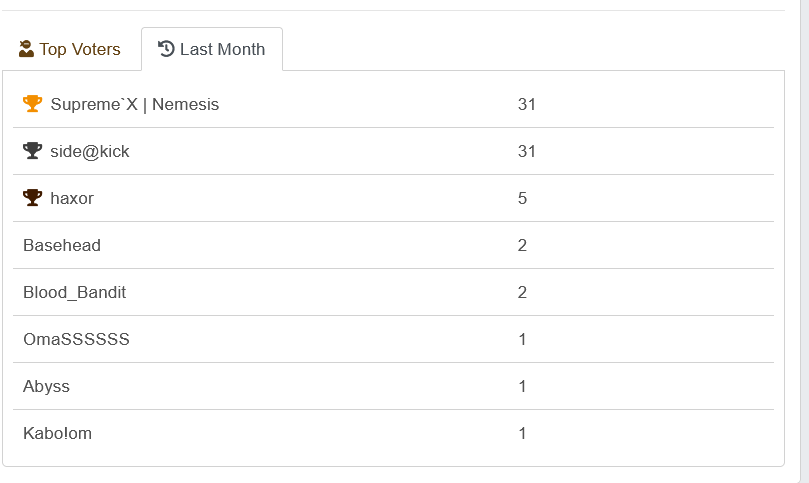Click the gold trophy beside Supreme`X | Nemesis
The width and height of the screenshot is (809, 483).
(x=33, y=104)
